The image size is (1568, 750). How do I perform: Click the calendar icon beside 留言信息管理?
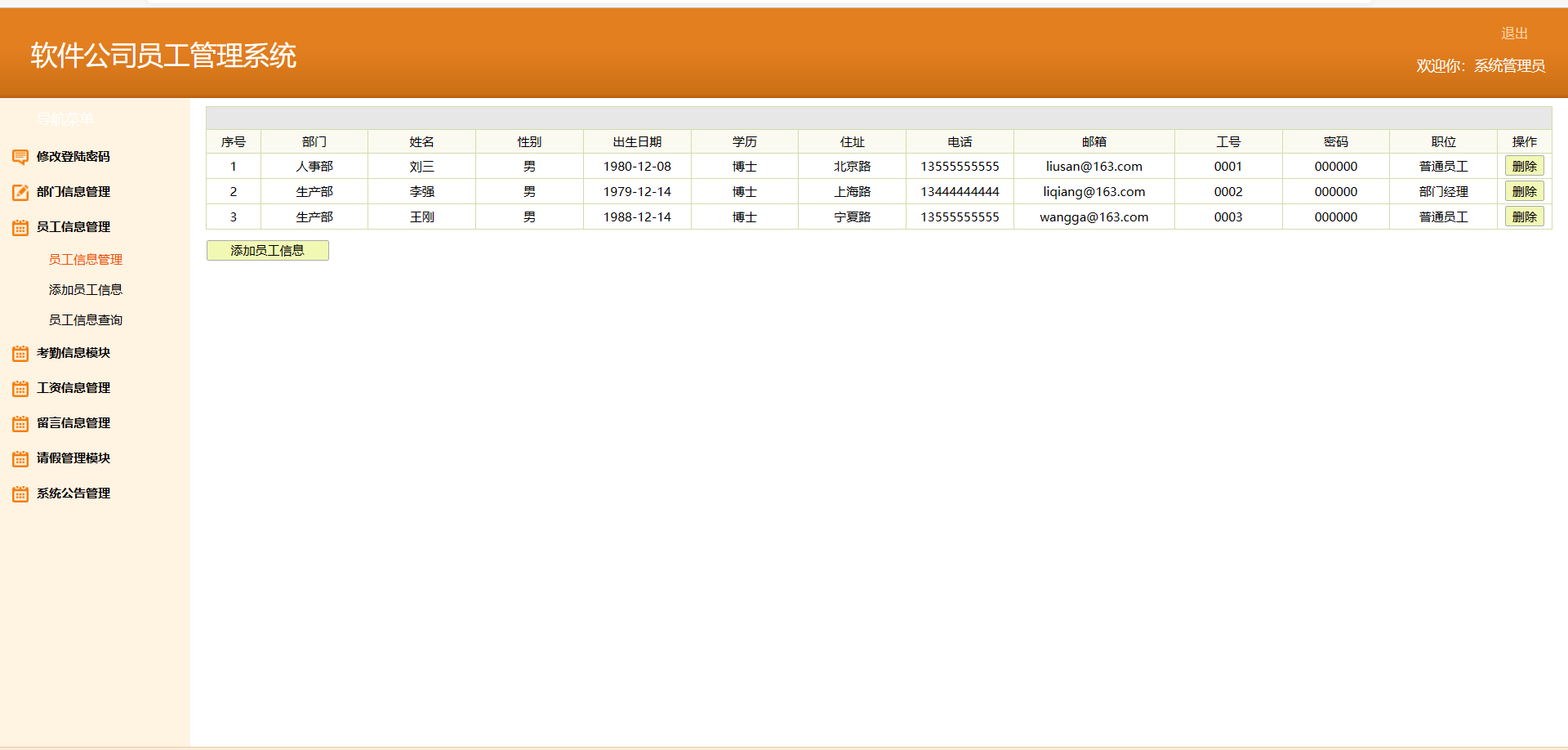point(20,423)
